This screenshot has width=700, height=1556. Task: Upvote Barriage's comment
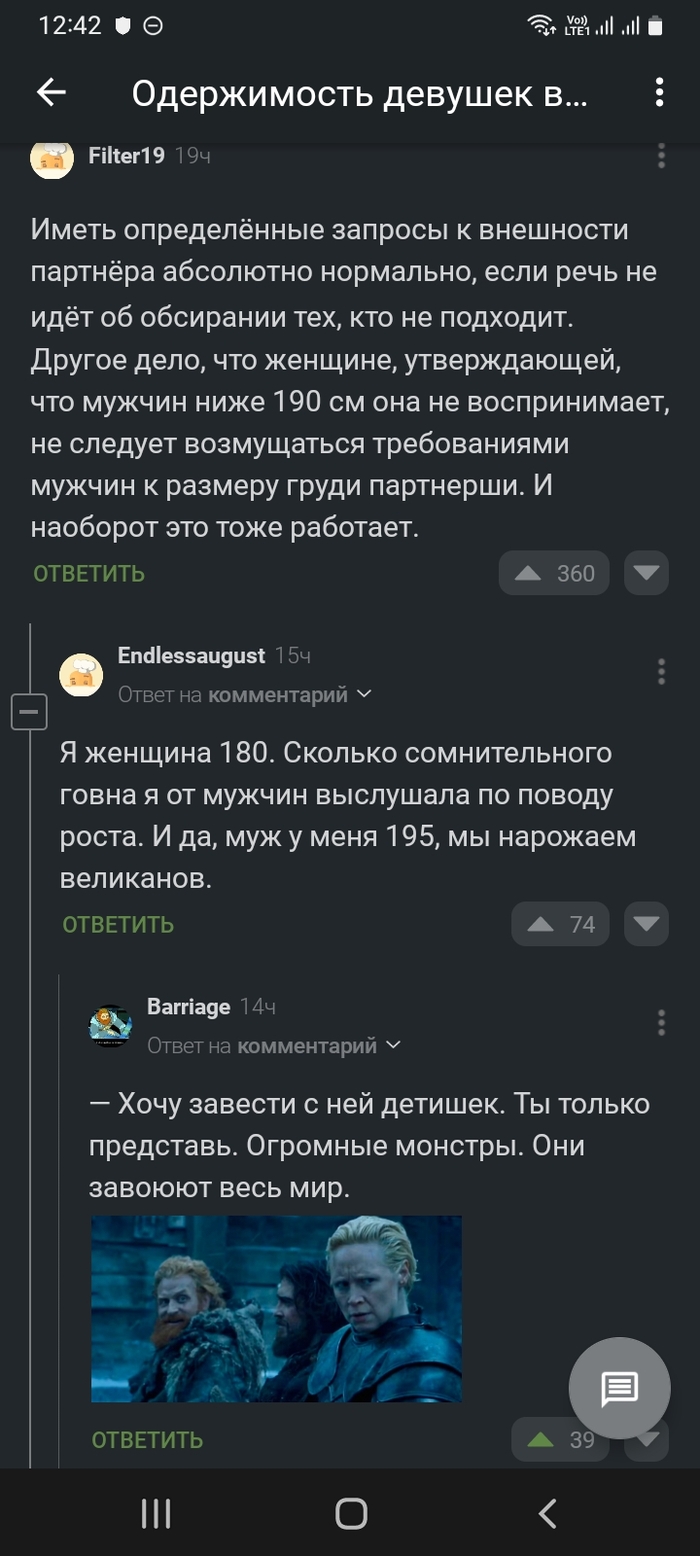(x=539, y=1440)
